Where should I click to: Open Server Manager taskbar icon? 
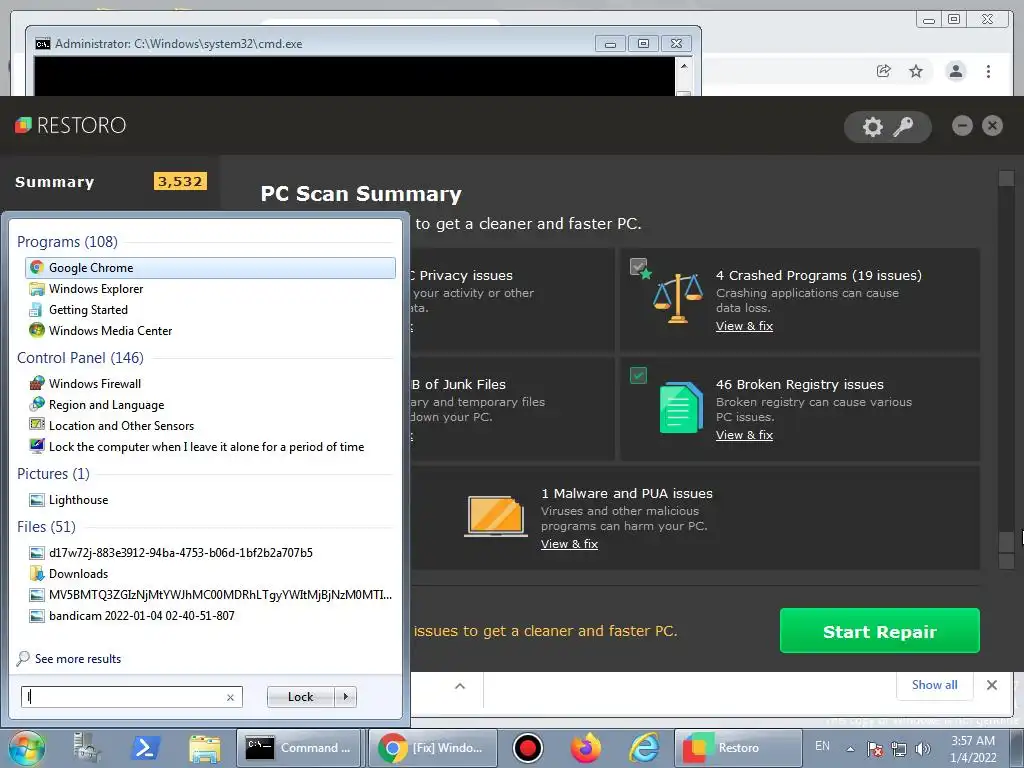pos(86,748)
